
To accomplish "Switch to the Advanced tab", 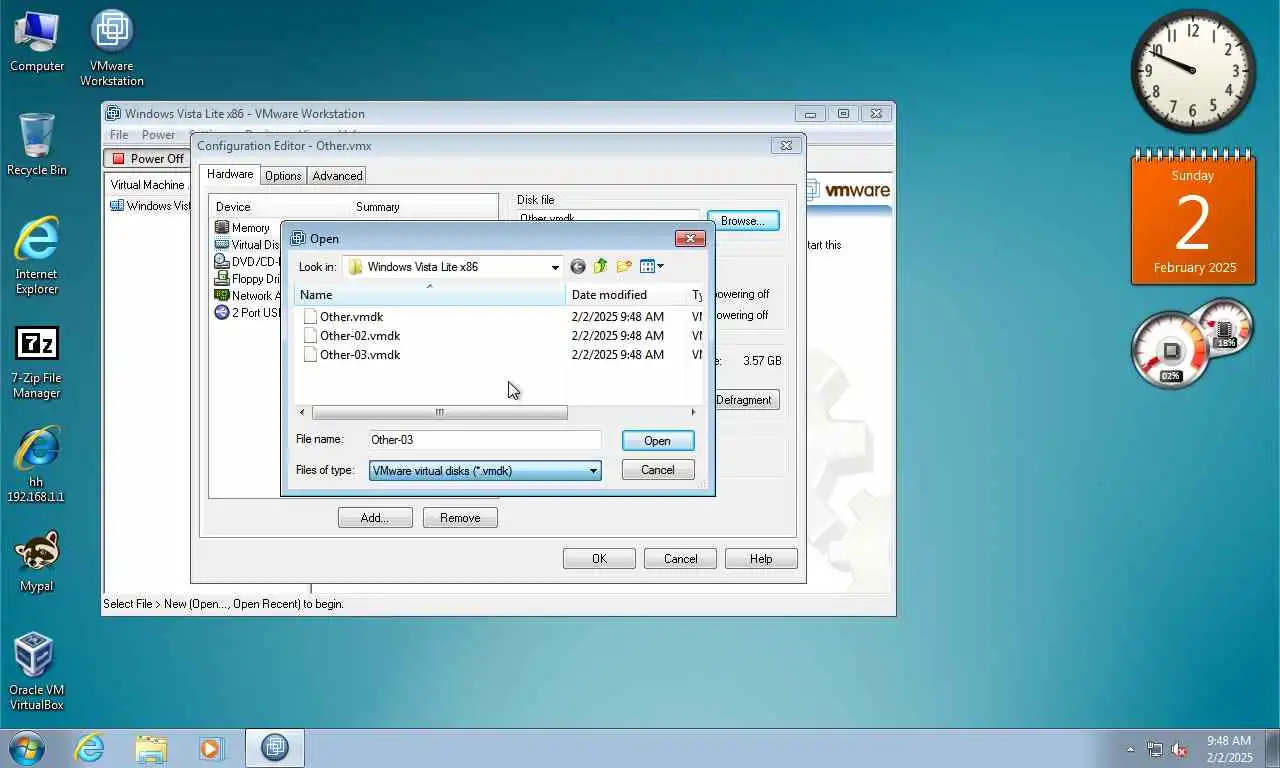I will [337, 176].
